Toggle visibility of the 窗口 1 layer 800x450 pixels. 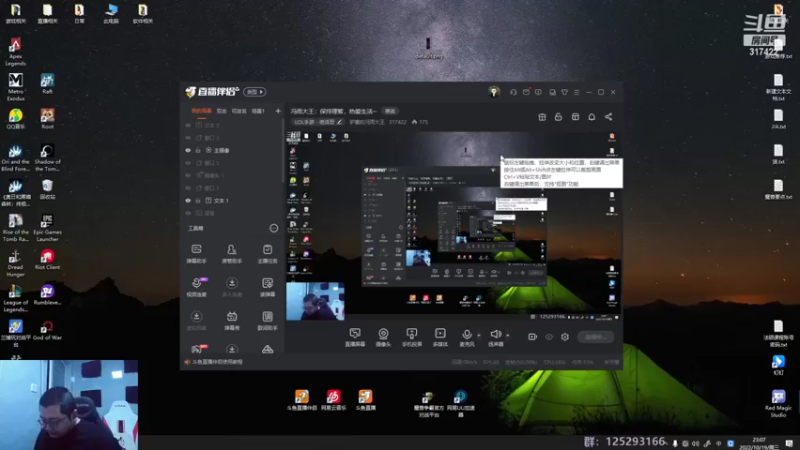[x=188, y=188]
